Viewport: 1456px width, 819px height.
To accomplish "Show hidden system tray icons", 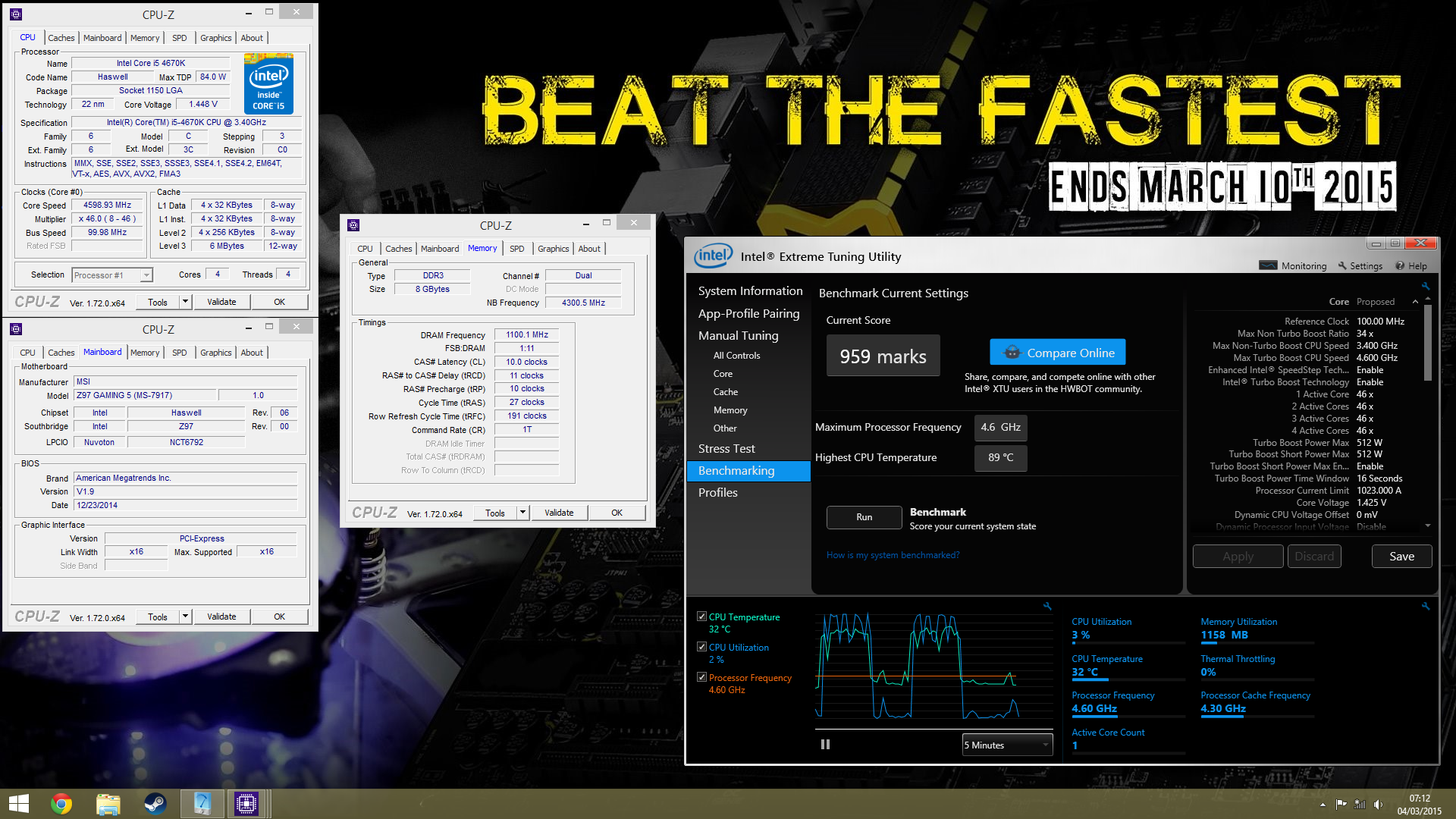I will pos(1323,805).
